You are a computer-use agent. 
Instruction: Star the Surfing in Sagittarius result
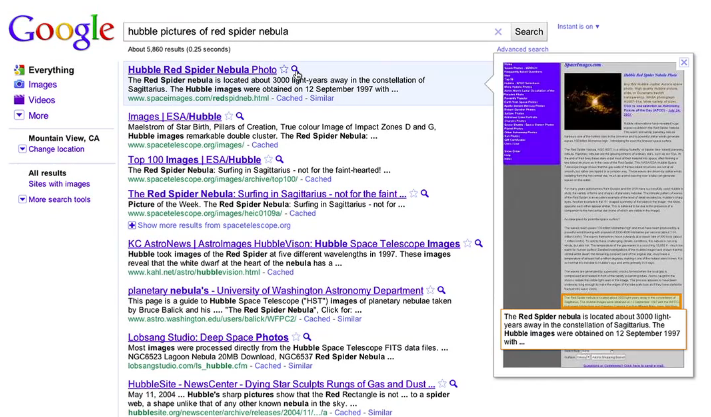[x=414, y=194]
